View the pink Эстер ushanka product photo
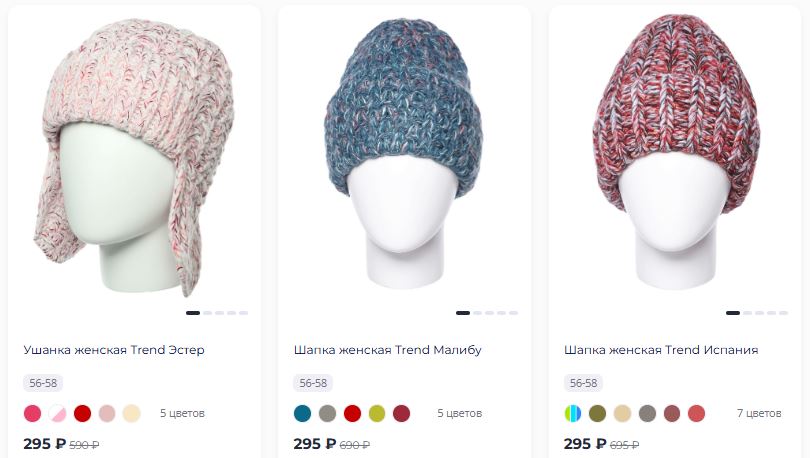The height and width of the screenshot is (458, 810). (134, 157)
